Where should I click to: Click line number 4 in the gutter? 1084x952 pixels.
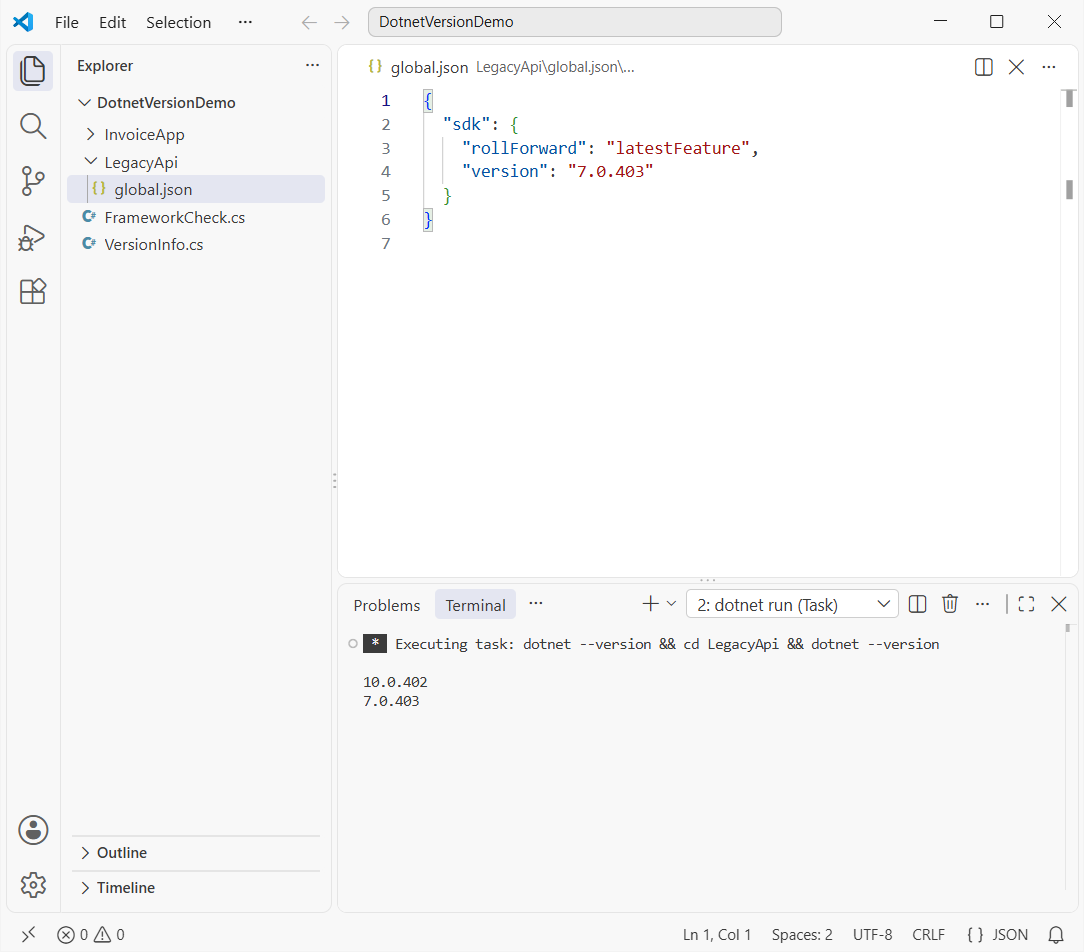386,171
